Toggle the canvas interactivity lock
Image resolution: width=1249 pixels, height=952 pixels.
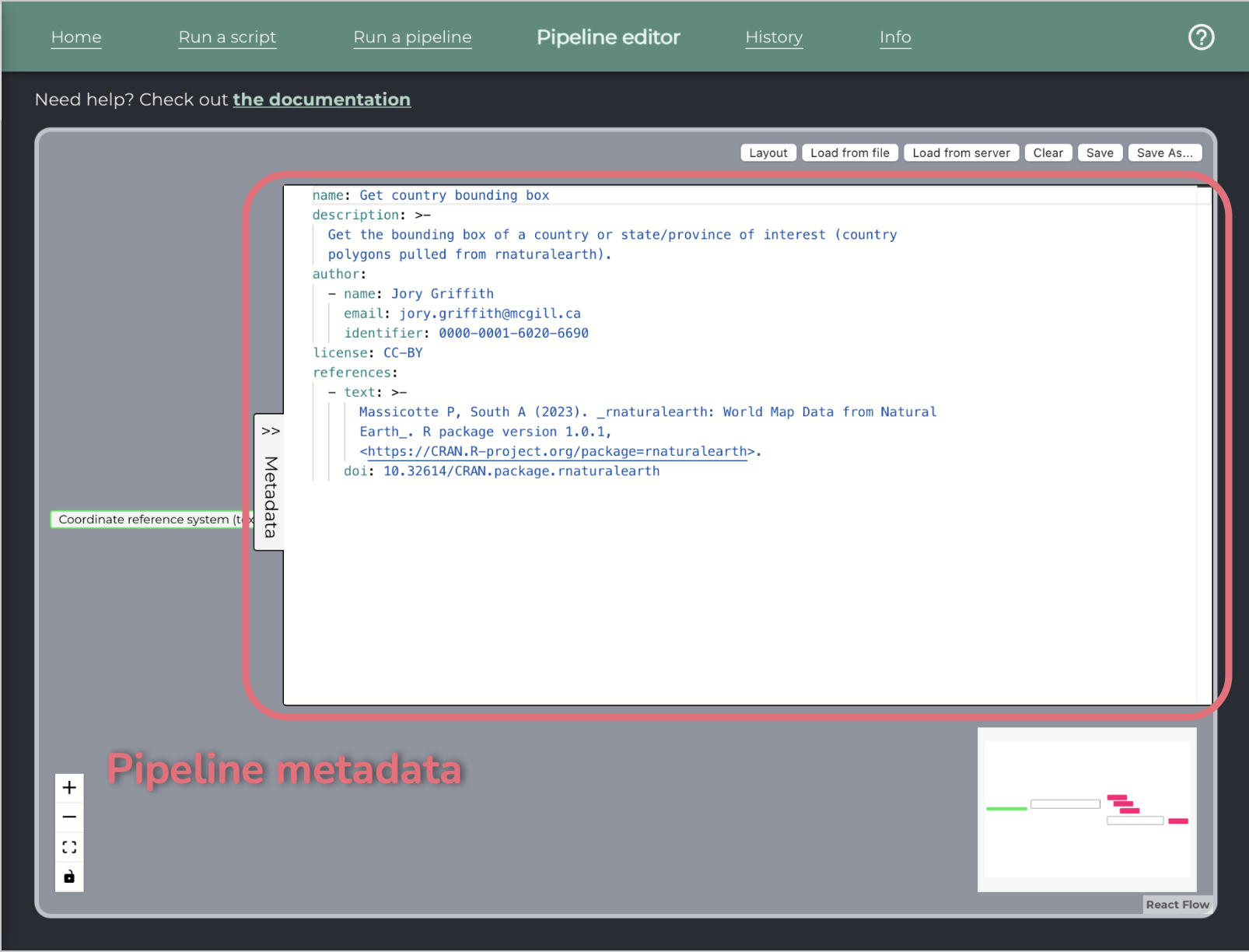pos(69,877)
